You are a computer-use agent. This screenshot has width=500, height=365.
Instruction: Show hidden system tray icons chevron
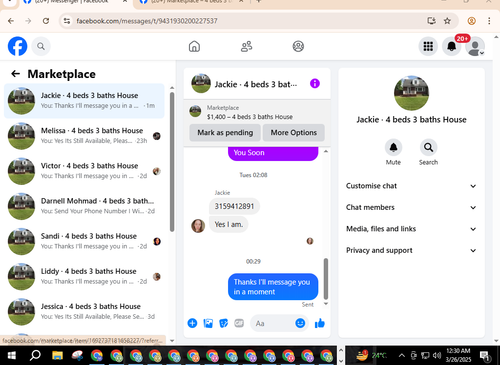tap(402, 355)
